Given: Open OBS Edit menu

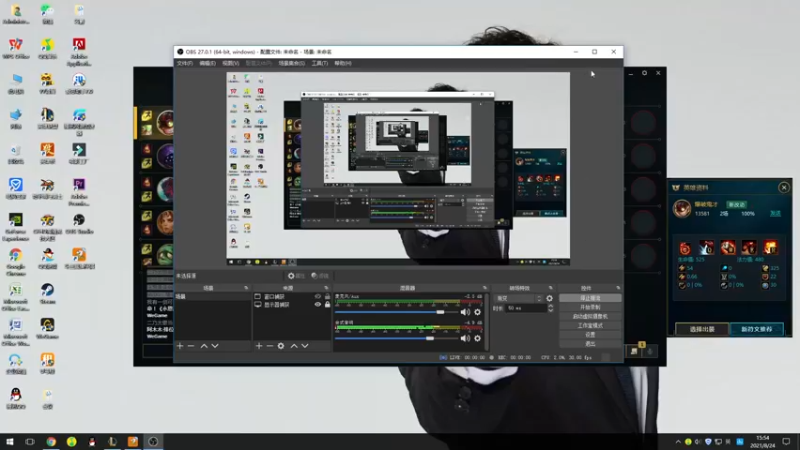Looking at the screenshot, I should (x=207, y=63).
